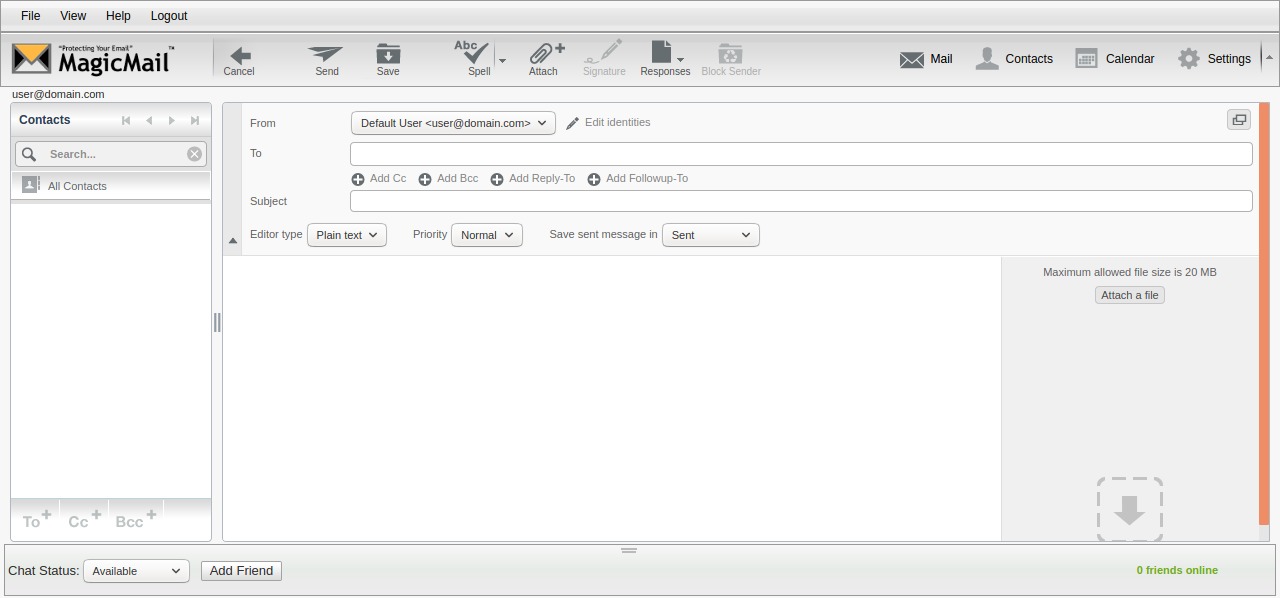Collapse the compose headers triangle
Viewport: 1280px width, 598px height.
pyautogui.click(x=233, y=241)
